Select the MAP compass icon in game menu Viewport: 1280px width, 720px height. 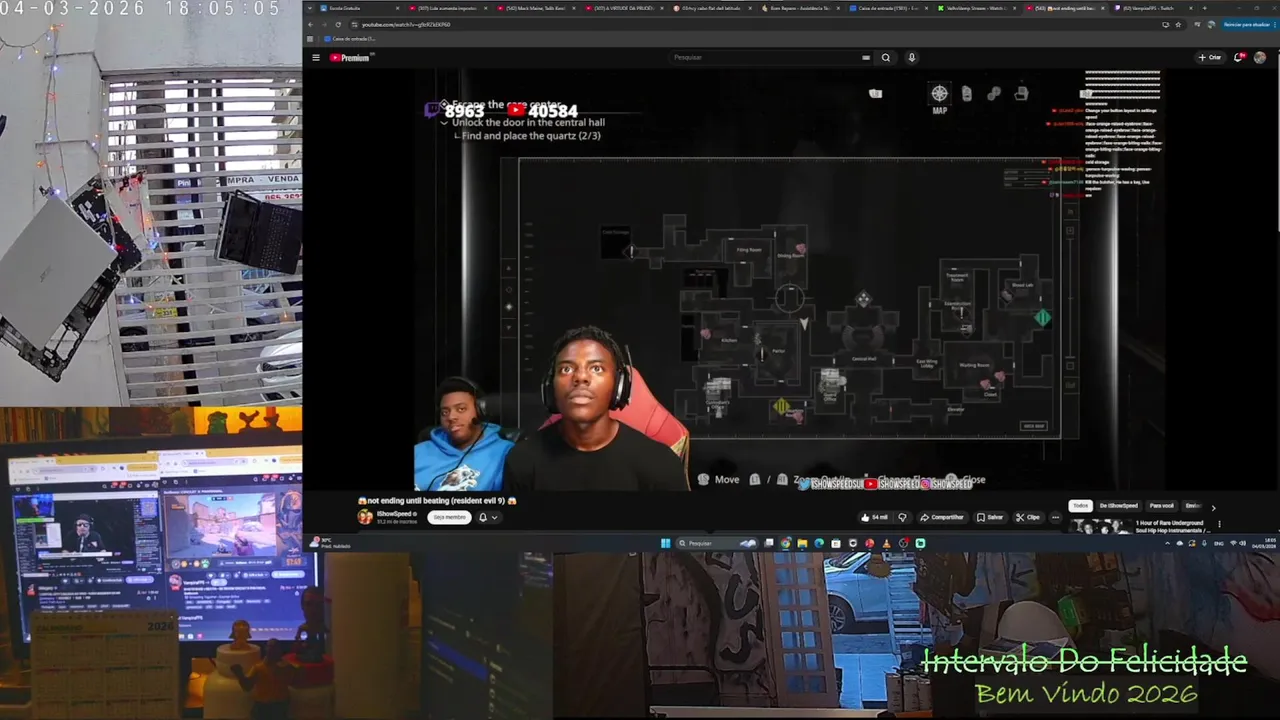click(939, 94)
